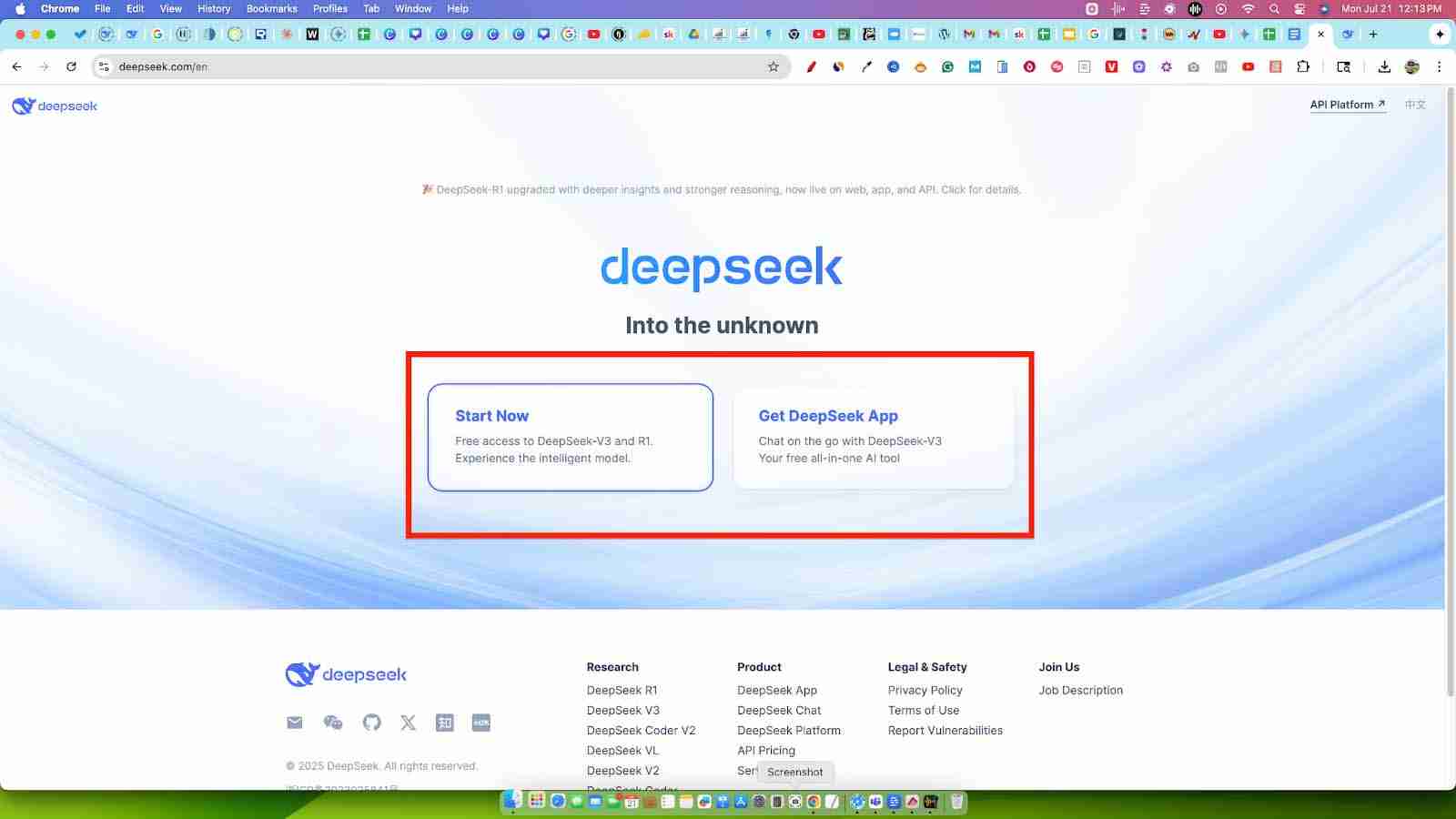
Task: Open the Bookmarks menu
Action: point(272,8)
